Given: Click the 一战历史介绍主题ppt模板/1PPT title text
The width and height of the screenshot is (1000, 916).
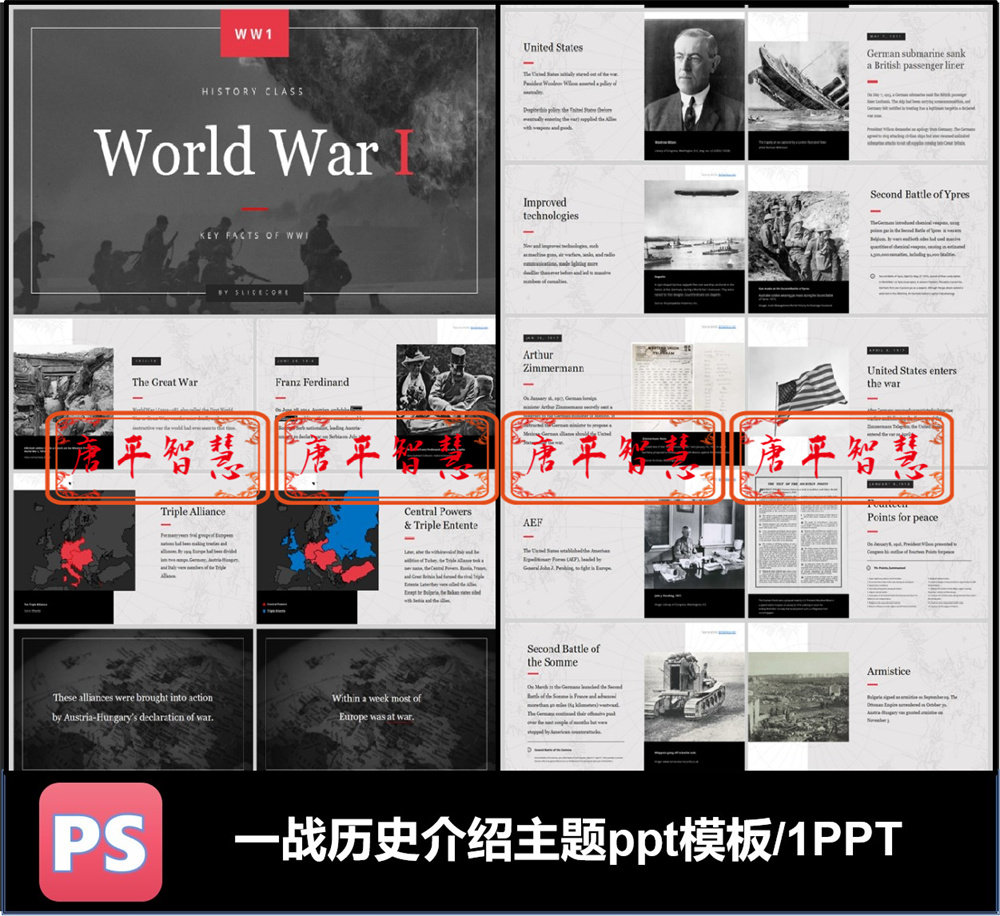Looking at the screenshot, I should click(568, 839).
